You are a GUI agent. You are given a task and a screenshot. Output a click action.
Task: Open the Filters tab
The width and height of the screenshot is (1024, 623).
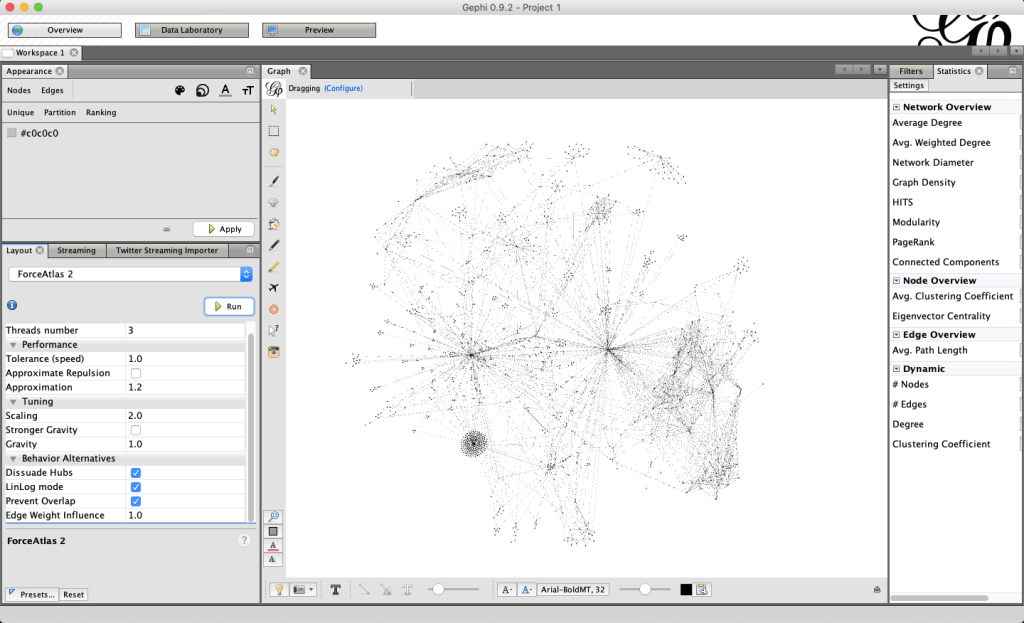coord(910,71)
